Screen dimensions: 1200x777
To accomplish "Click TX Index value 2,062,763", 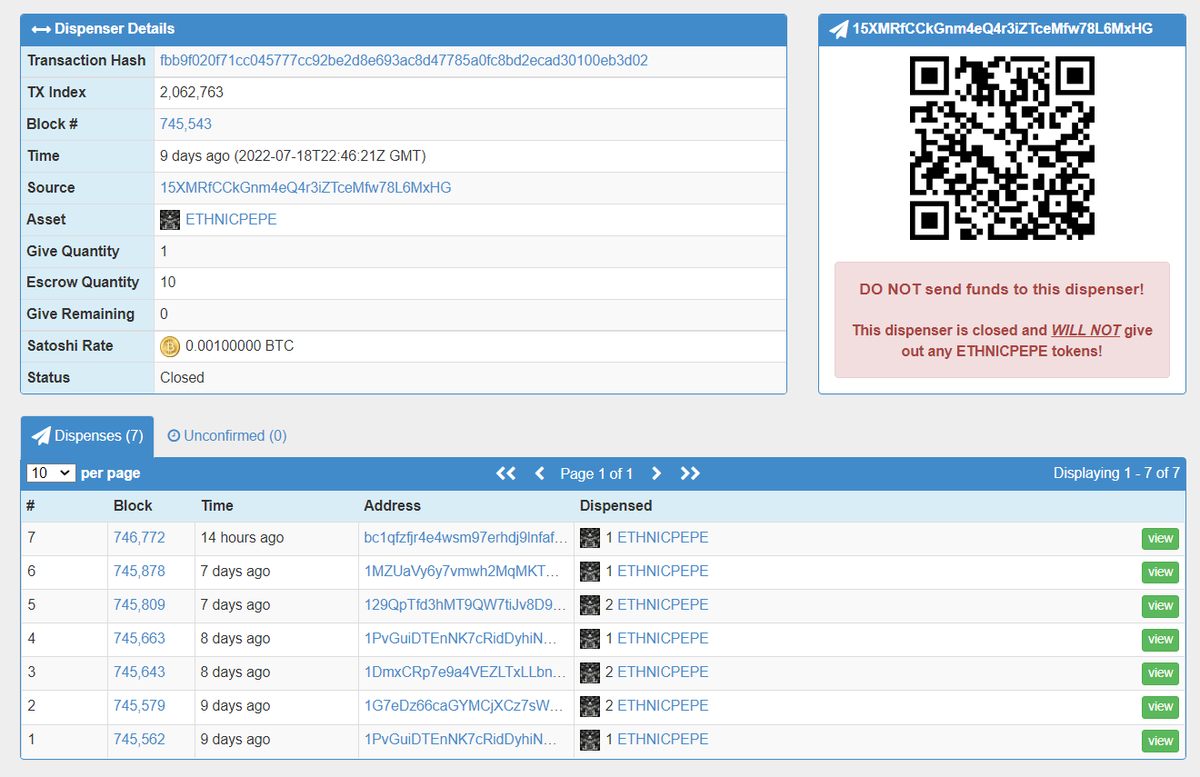I will pyautogui.click(x=192, y=92).
